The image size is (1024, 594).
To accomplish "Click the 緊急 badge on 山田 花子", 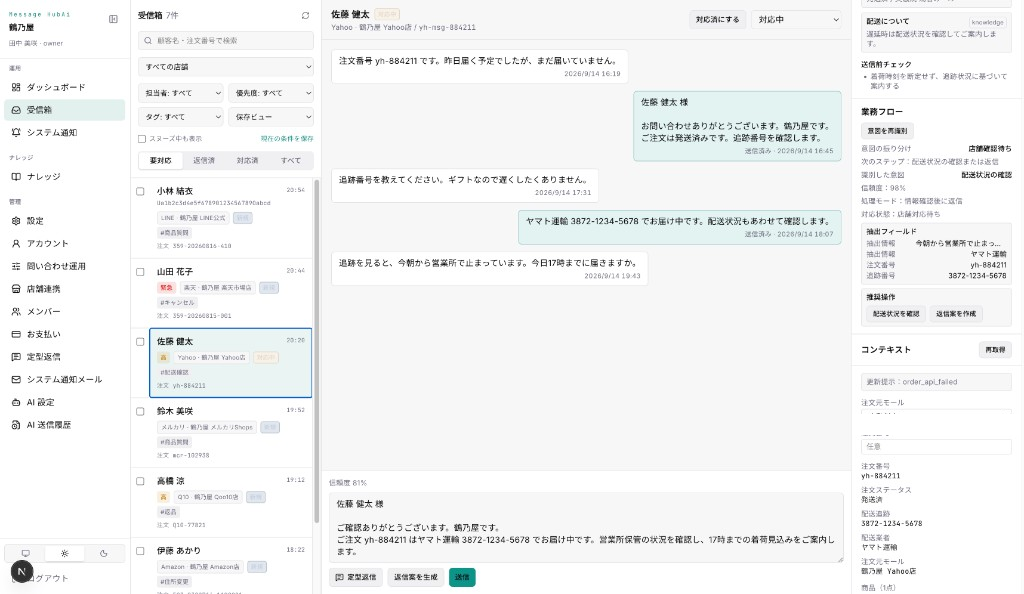I will pyautogui.click(x=167, y=287).
